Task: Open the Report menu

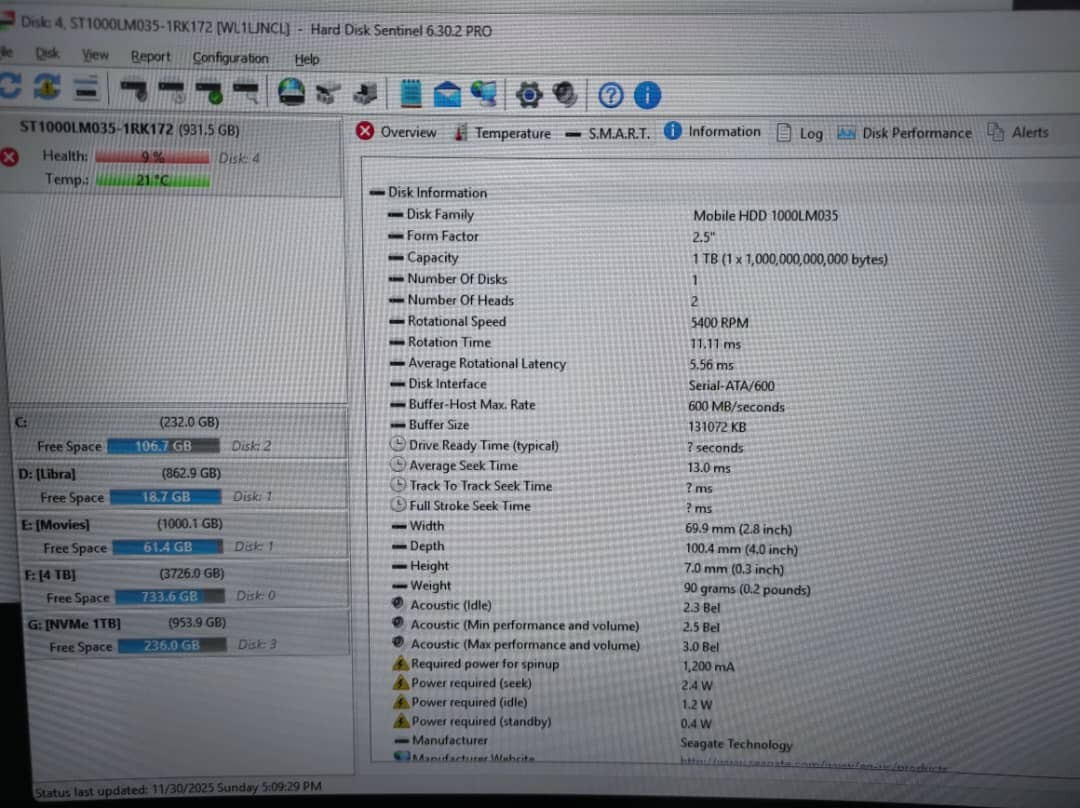Action: click(x=150, y=57)
